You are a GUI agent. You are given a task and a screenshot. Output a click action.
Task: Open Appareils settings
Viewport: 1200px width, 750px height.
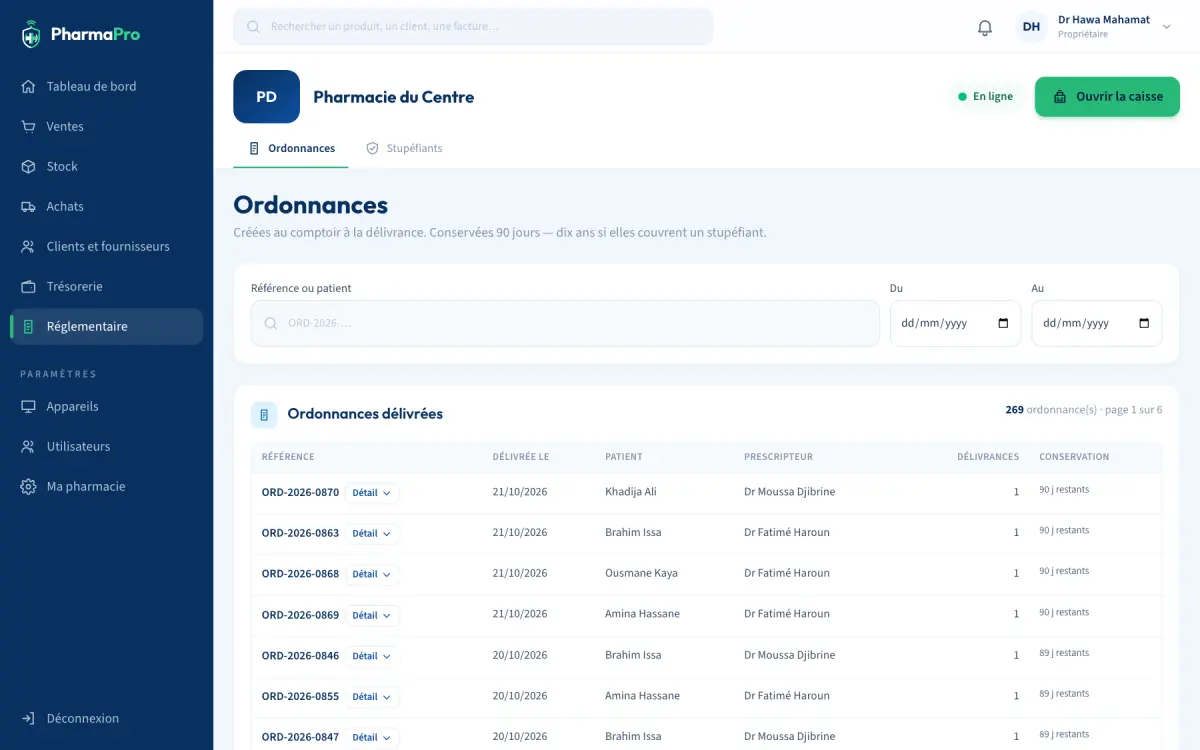[106, 406]
